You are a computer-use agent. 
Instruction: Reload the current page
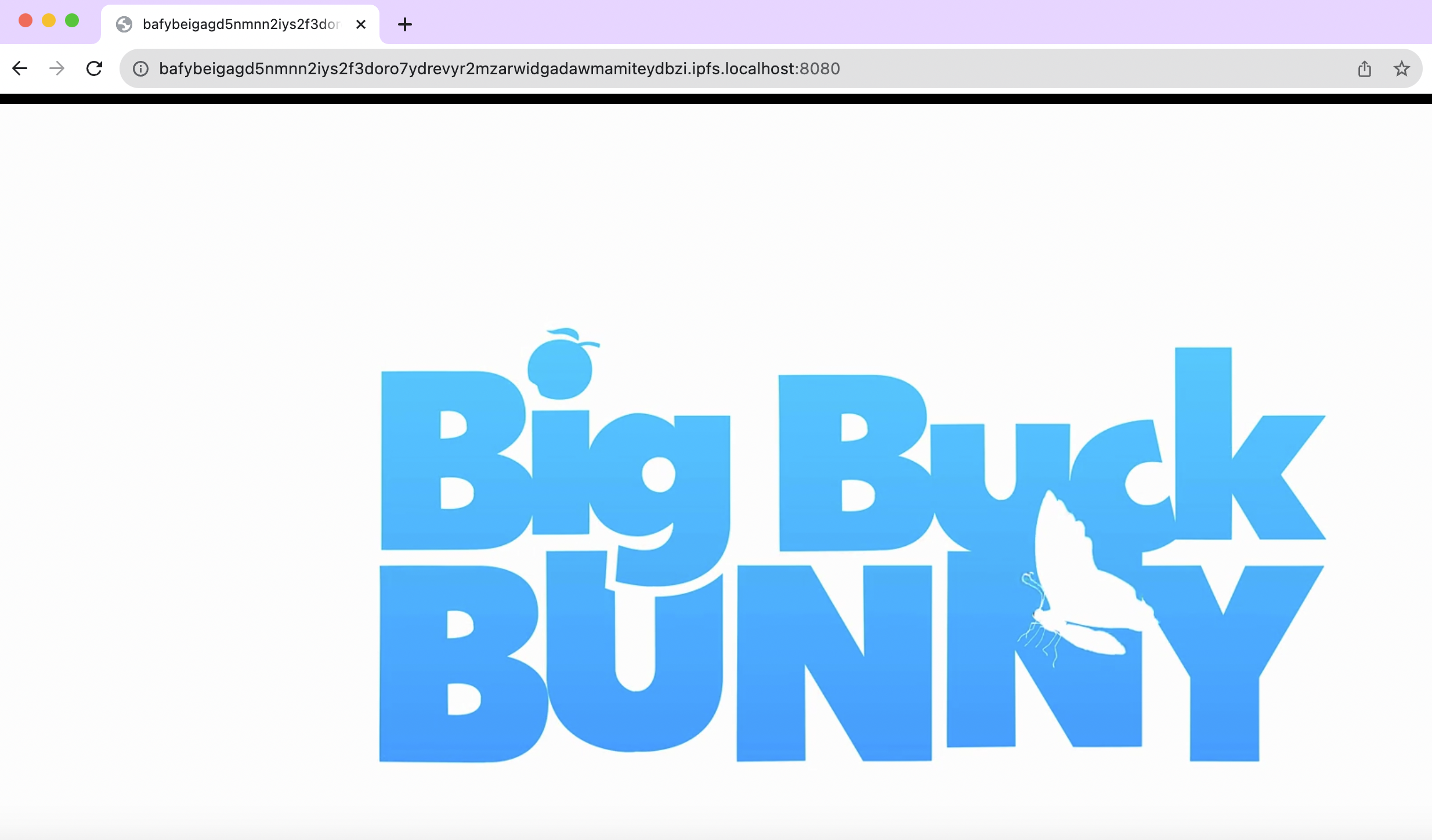pos(94,68)
